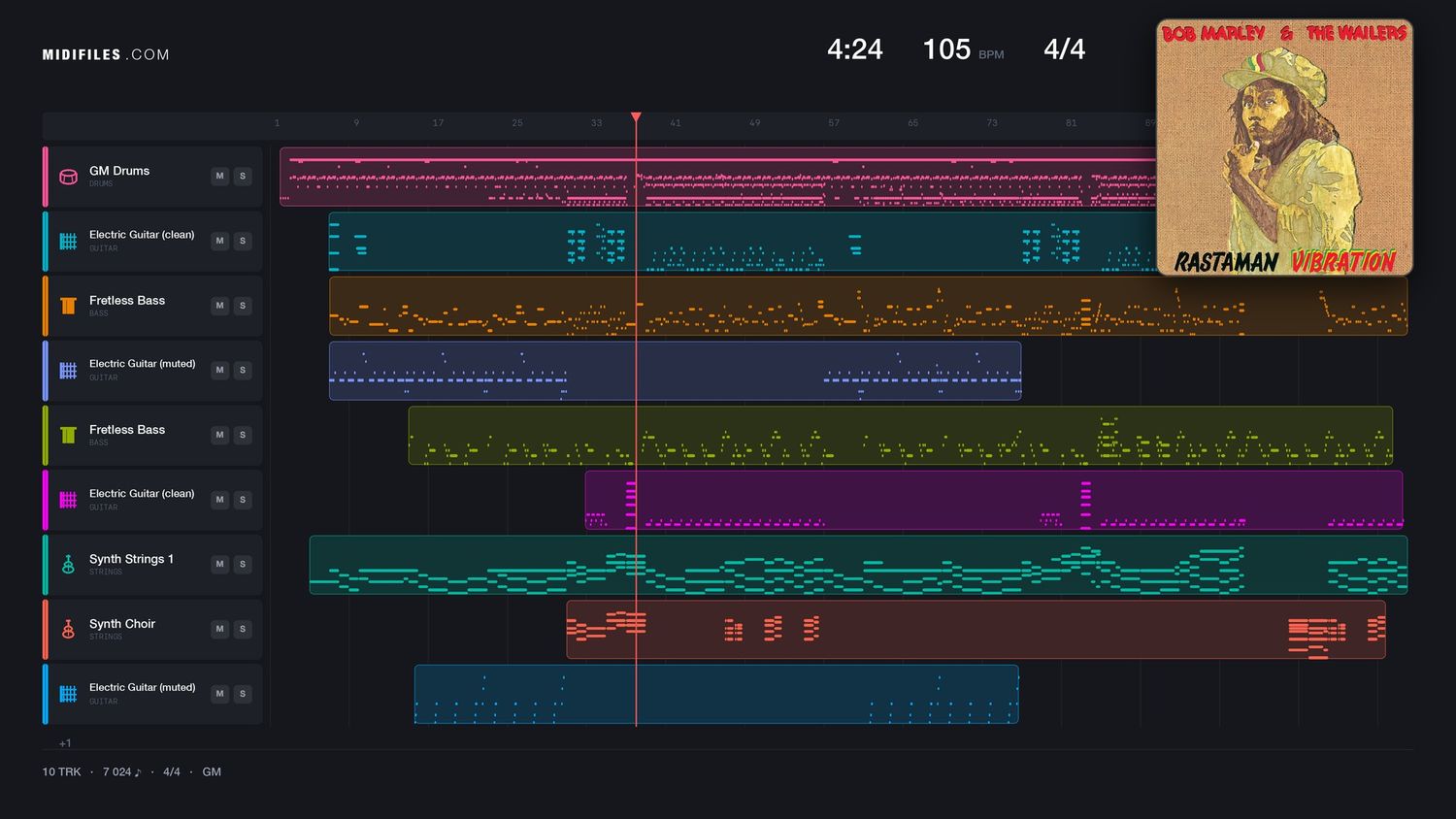Mute the teal Electric Guitar (clean) track
The image size is (1456, 819).
click(220, 241)
